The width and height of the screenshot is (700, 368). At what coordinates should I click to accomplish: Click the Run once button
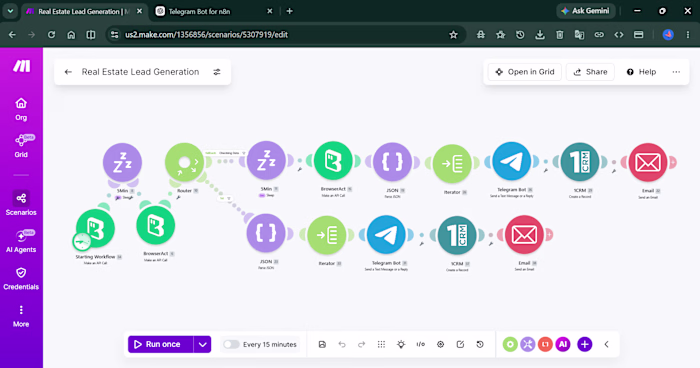[161, 344]
